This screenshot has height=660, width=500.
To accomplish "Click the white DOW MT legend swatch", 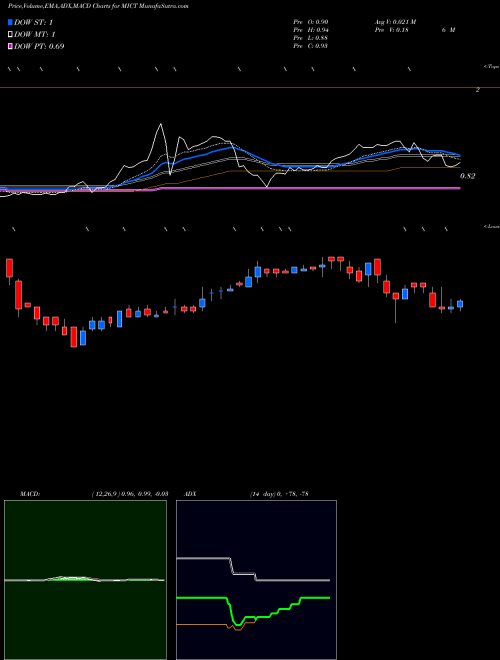I will click(10, 35).
